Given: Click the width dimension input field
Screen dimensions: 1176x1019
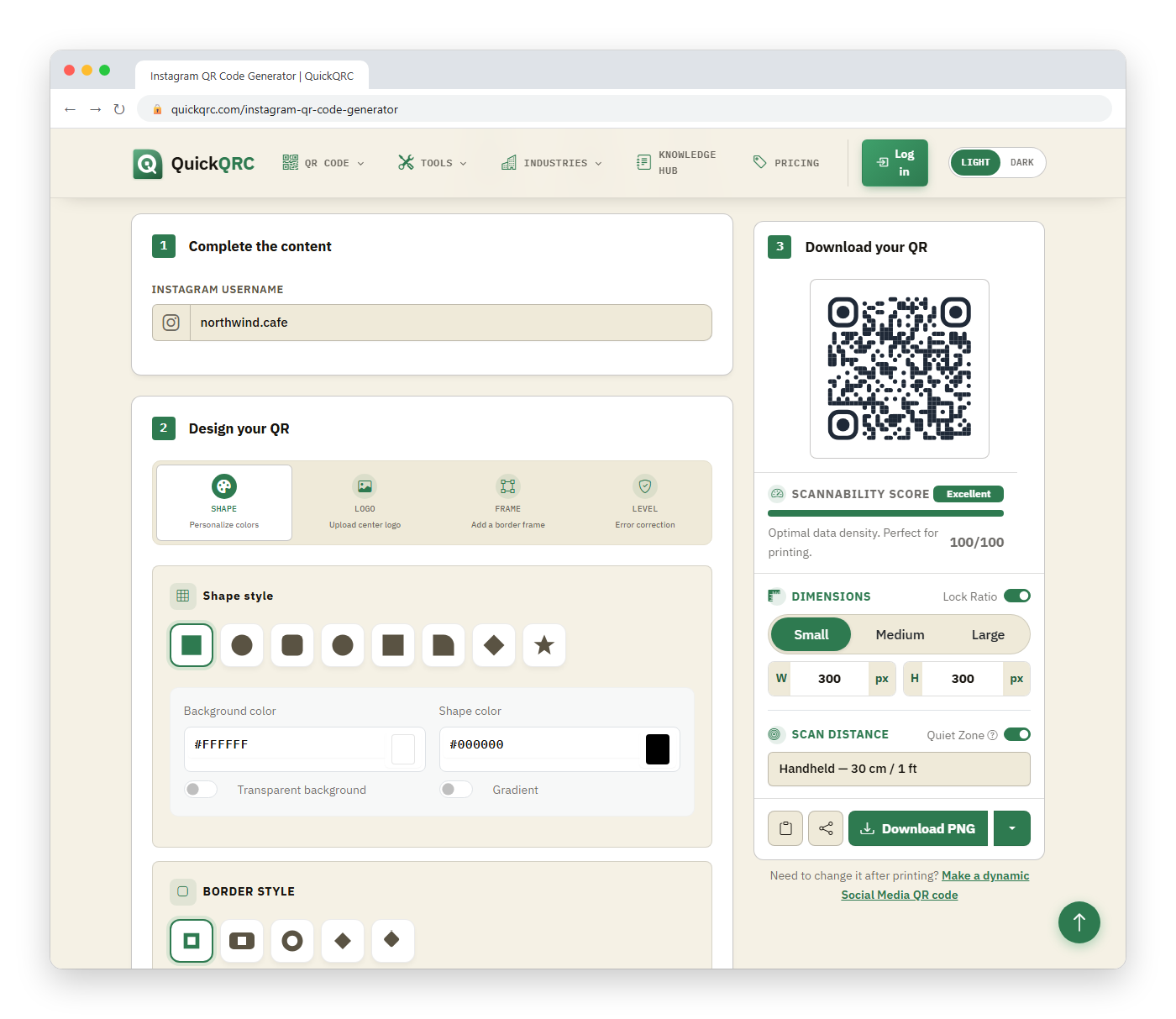Looking at the screenshot, I should [829, 679].
